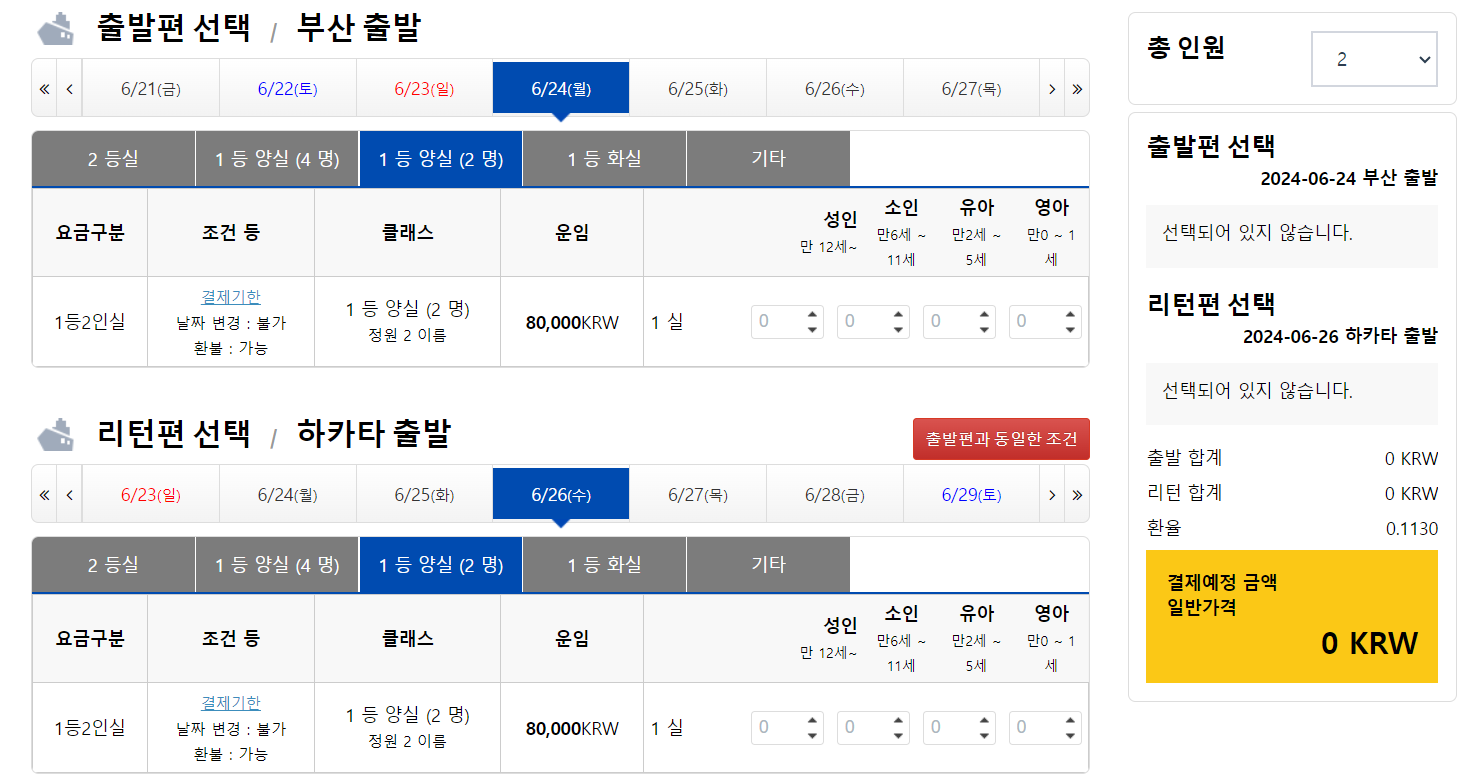Select the 6/22(토) departure date tab
1479x776 pixels.
coord(287,87)
